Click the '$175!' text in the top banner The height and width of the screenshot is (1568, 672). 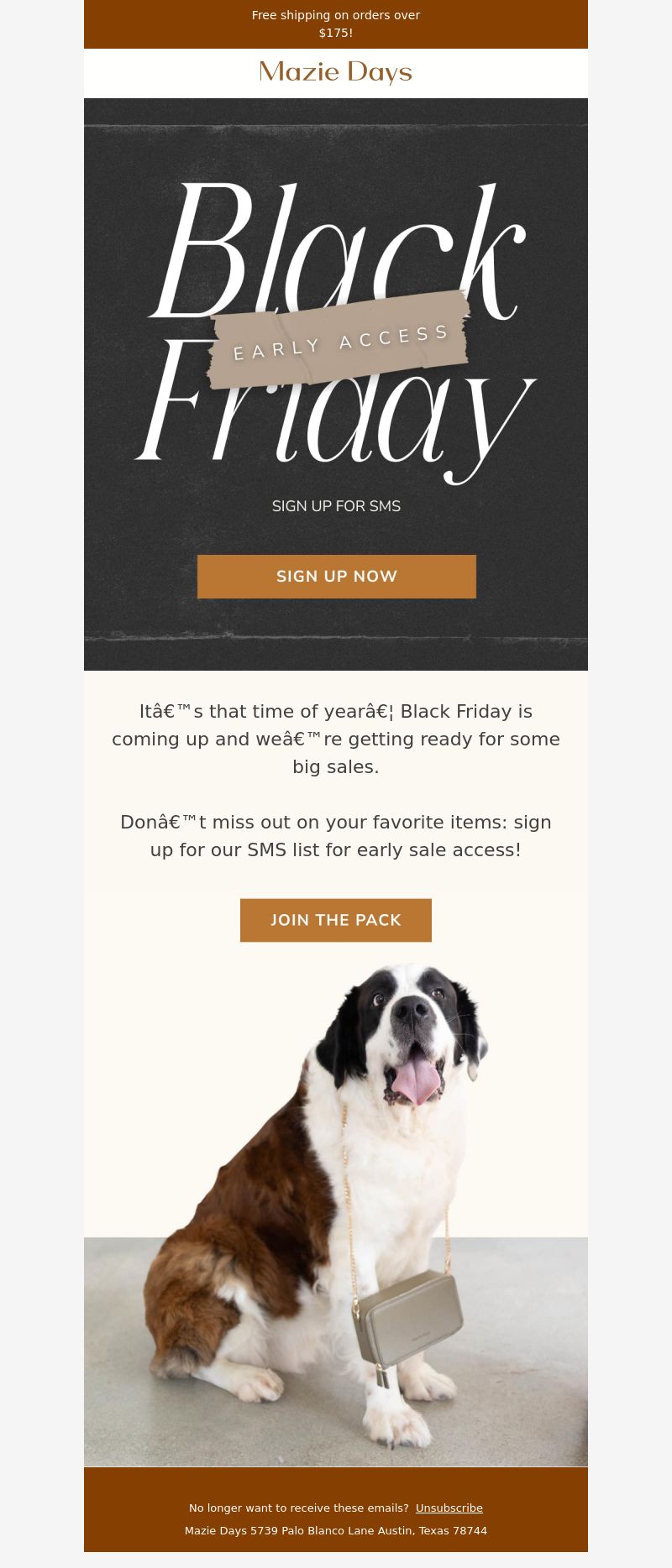pyautogui.click(x=336, y=33)
